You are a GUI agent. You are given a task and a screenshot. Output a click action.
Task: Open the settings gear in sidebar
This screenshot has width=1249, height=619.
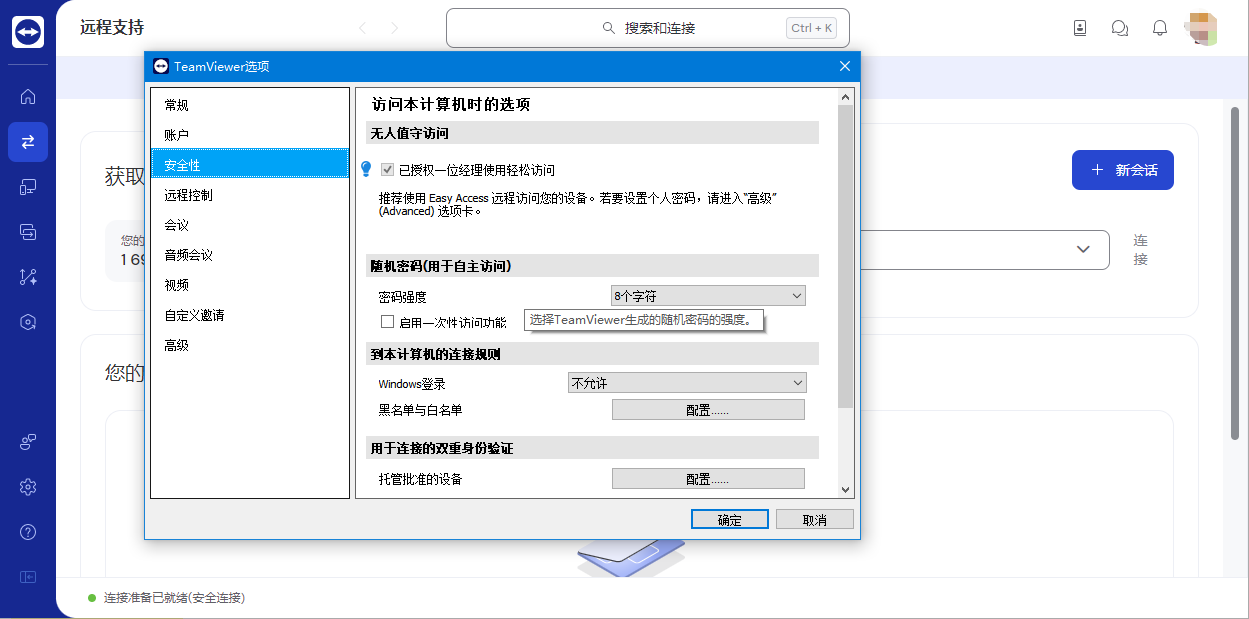(28, 487)
